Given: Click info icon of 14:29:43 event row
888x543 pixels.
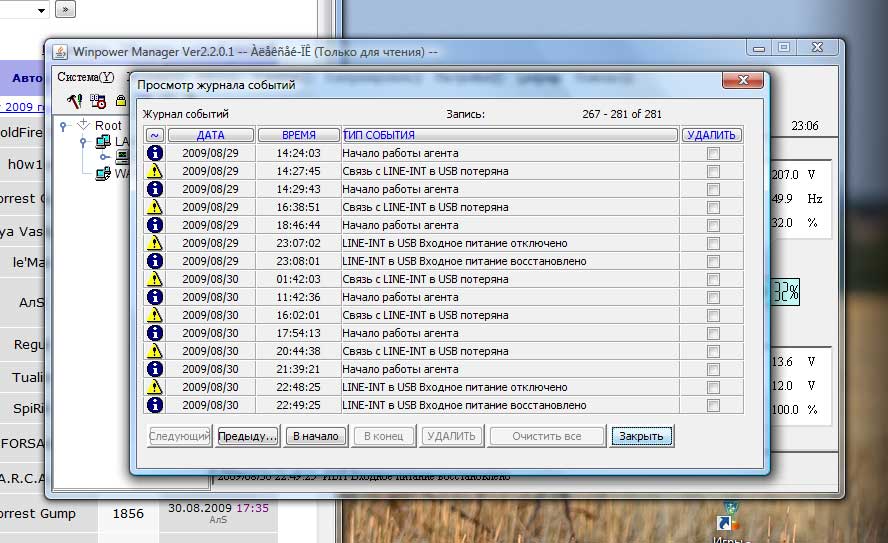Looking at the screenshot, I should coord(155,189).
